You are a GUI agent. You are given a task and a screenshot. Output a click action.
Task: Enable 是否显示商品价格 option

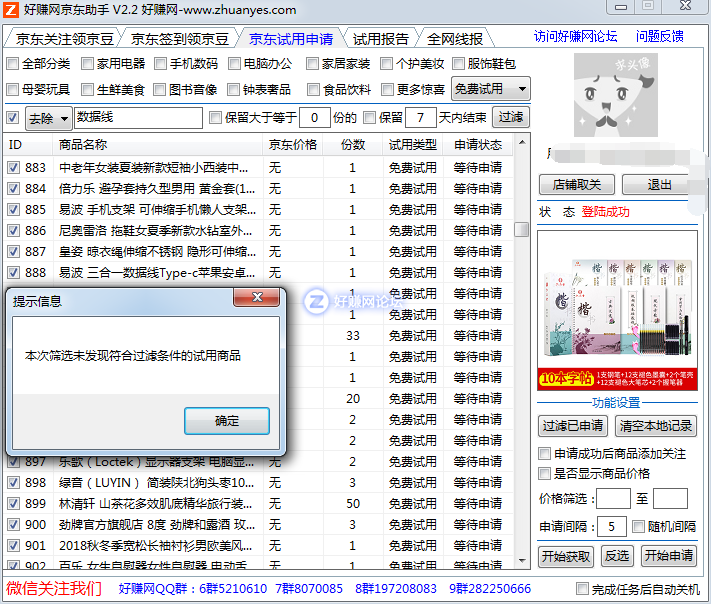tap(544, 473)
